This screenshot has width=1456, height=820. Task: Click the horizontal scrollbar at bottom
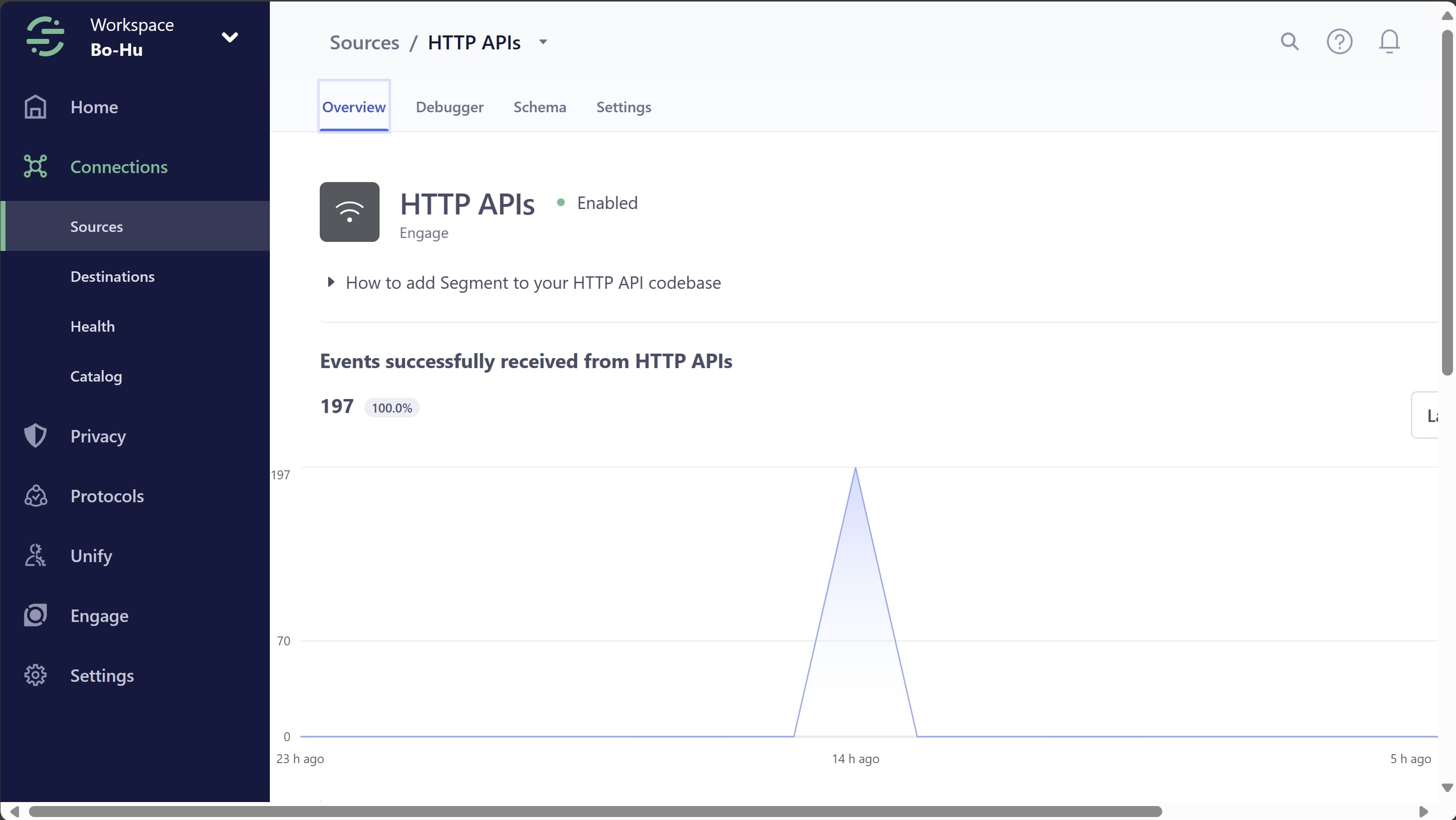(595, 812)
